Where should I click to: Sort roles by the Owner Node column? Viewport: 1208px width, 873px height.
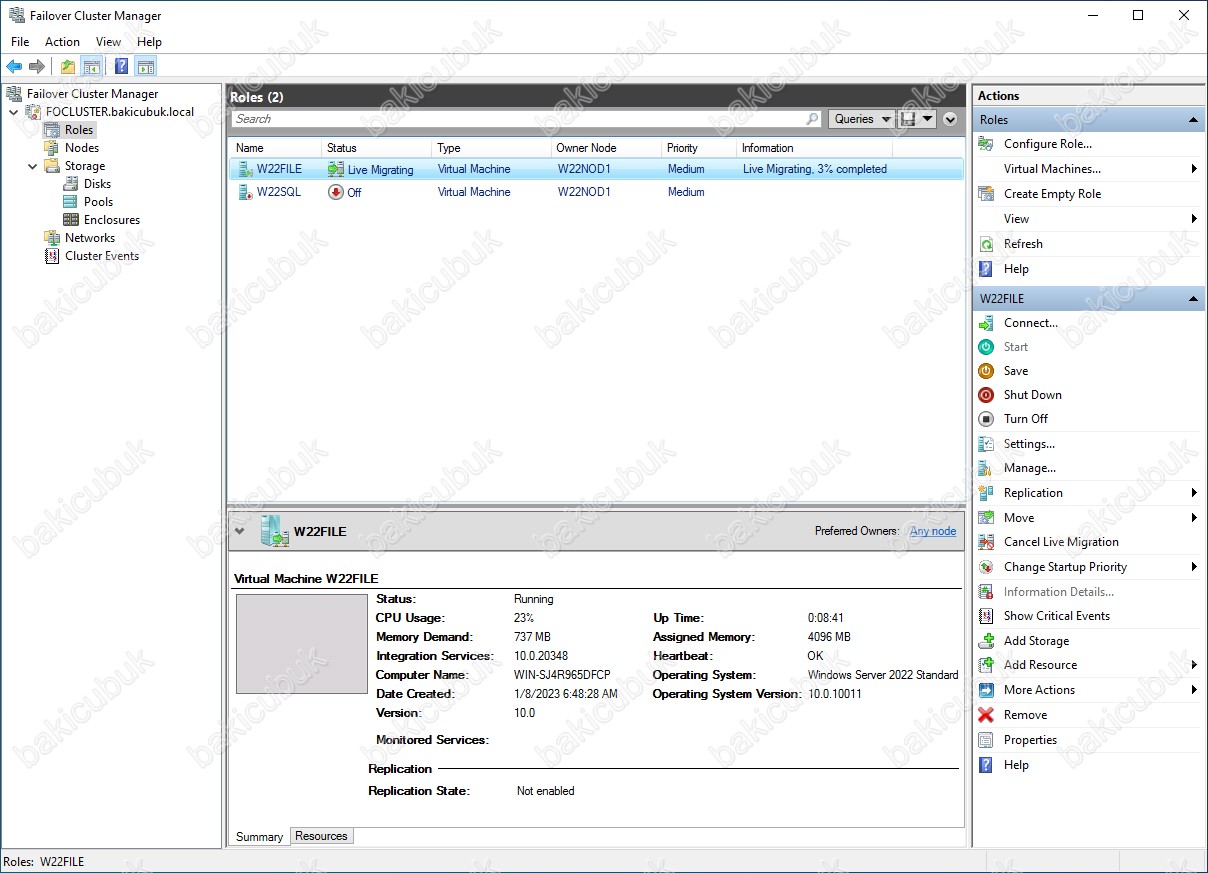pos(605,148)
